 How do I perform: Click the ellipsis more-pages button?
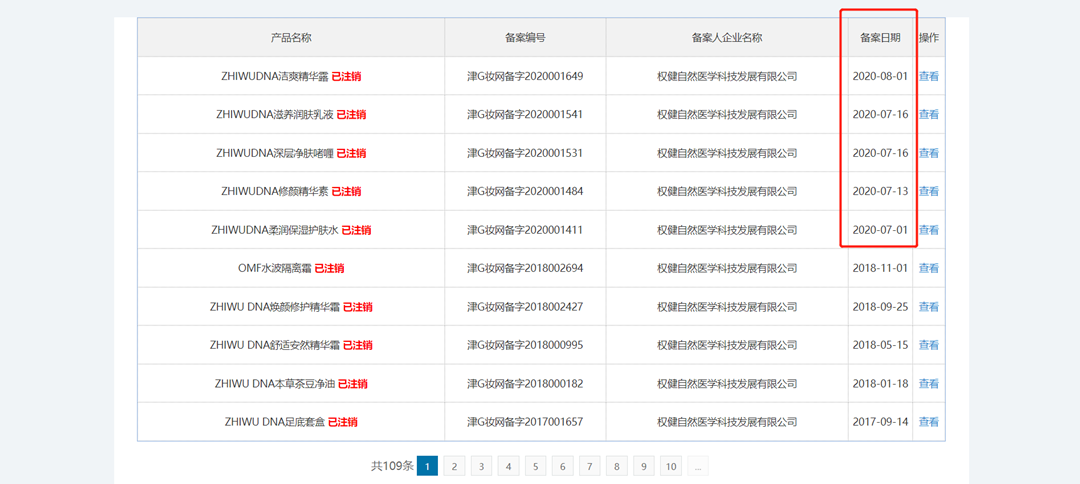[x=697, y=466]
